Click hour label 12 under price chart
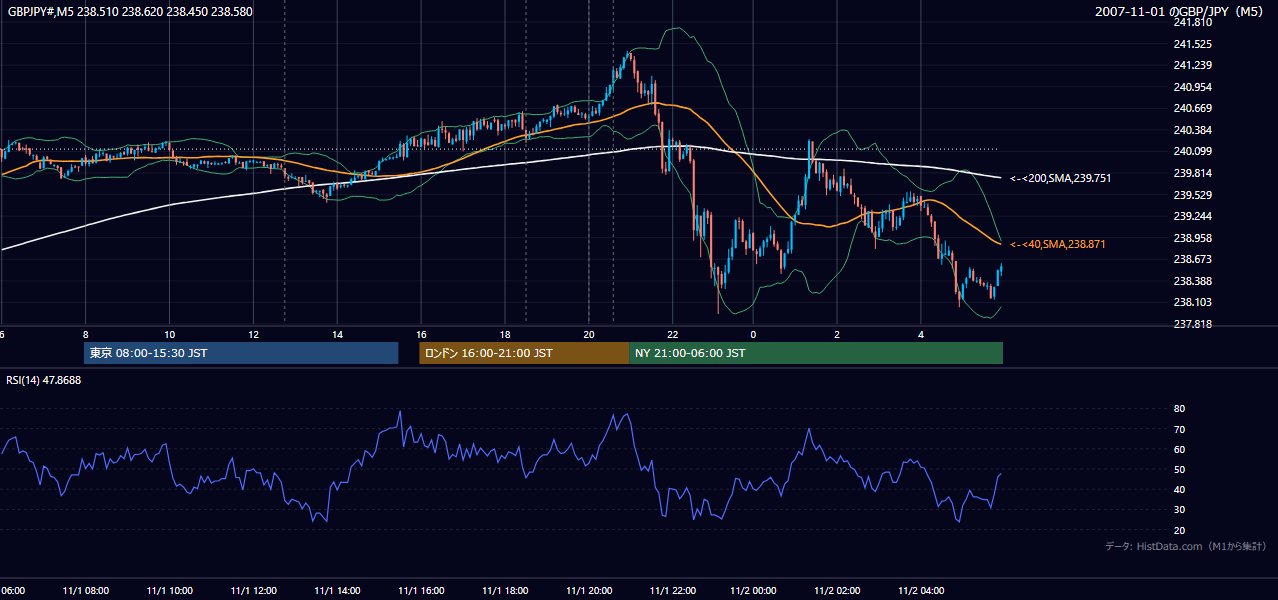Screen dimensions: 1278x600 (x=253, y=334)
